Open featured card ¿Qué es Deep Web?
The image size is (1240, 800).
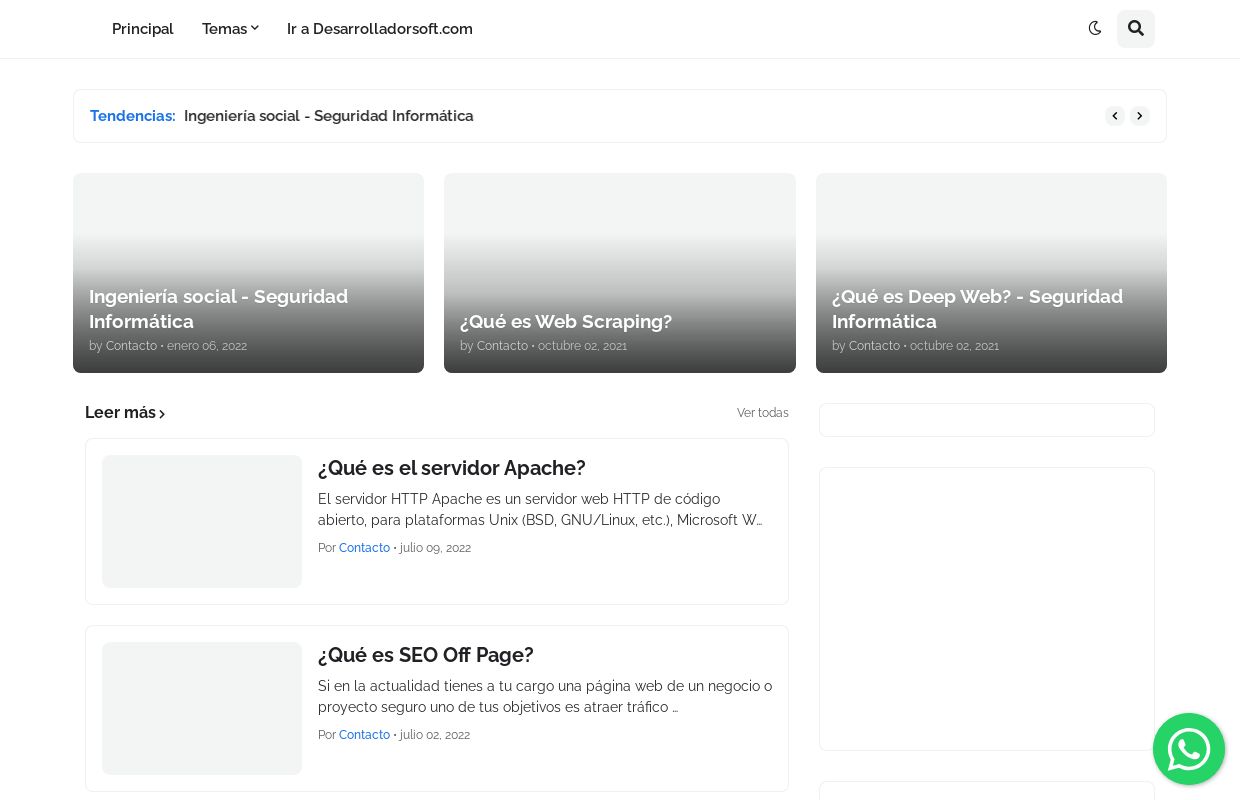(976, 308)
